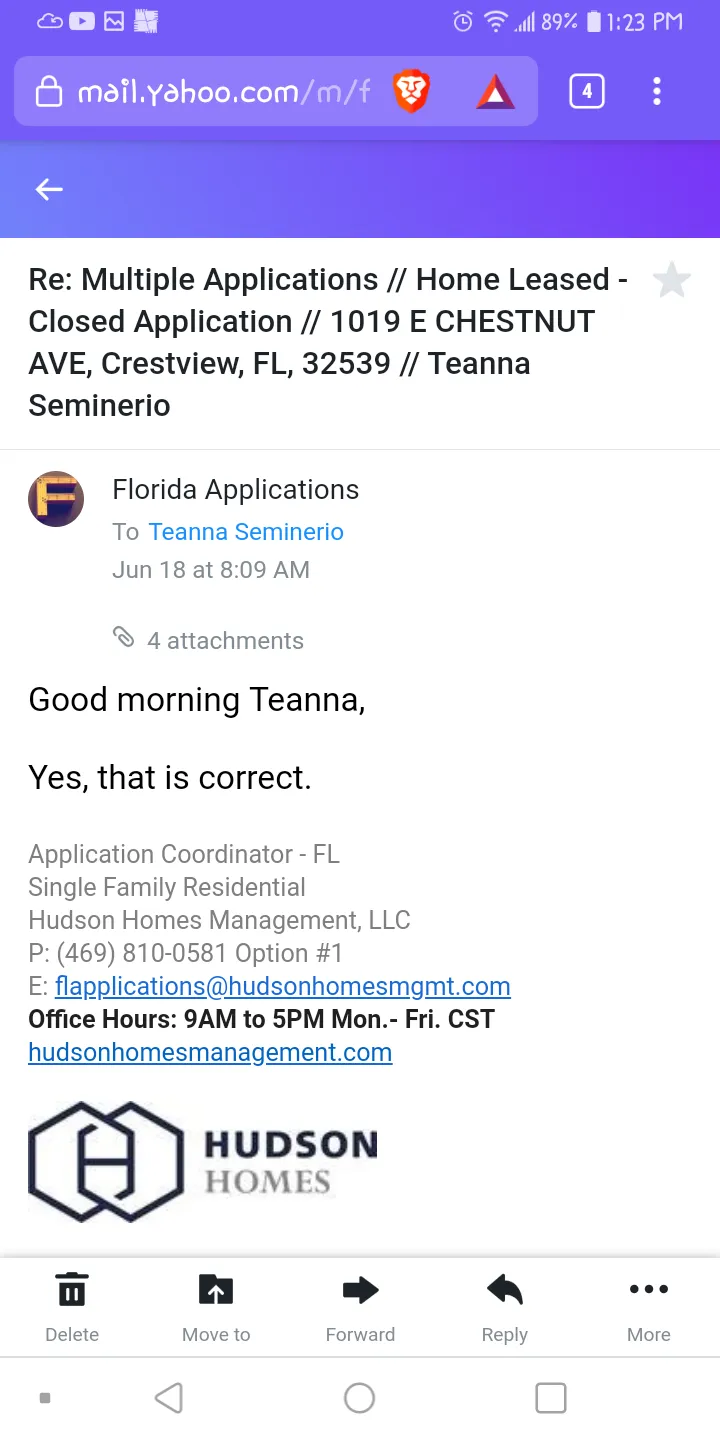Screen dimensions: 720x1440
Task: Delete this email with trash icon
Action: click(x=72, y=1306)
